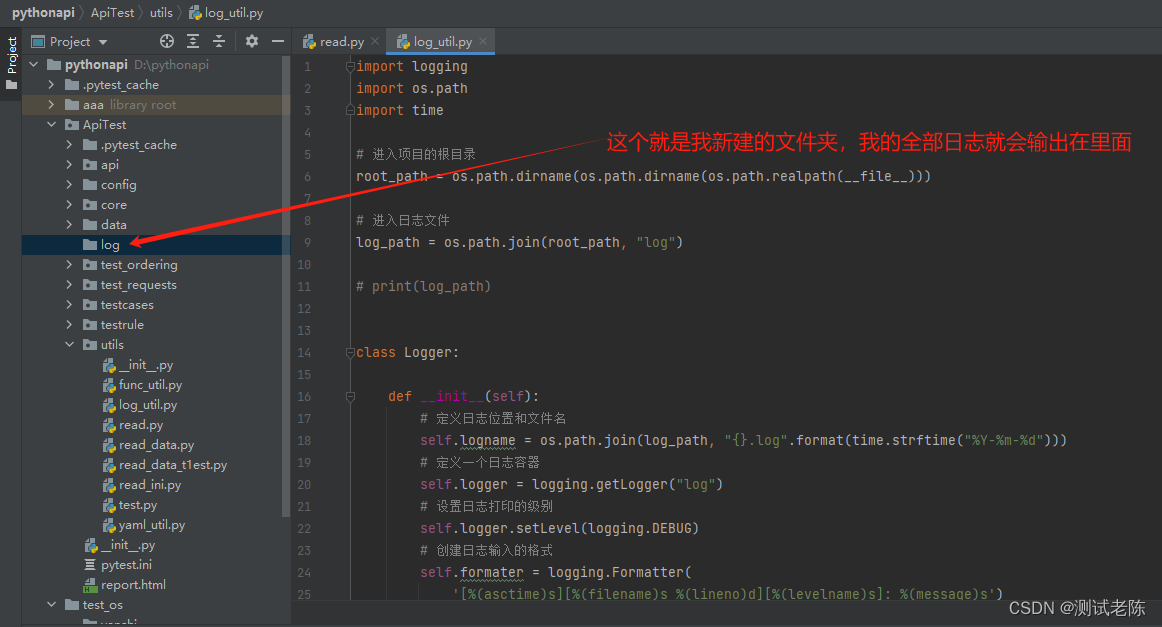Click line number 18 in the editor gutter
The height and width of the screenshot is (627, 1162).
pyautogui.click(x=304, y=441)
